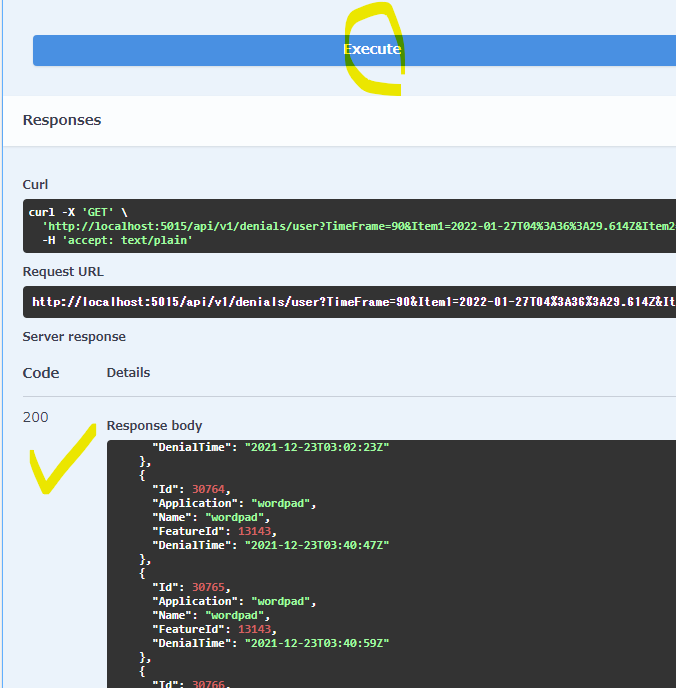
Task: Select the Responses section header
Action: click(x=62, y=120)
